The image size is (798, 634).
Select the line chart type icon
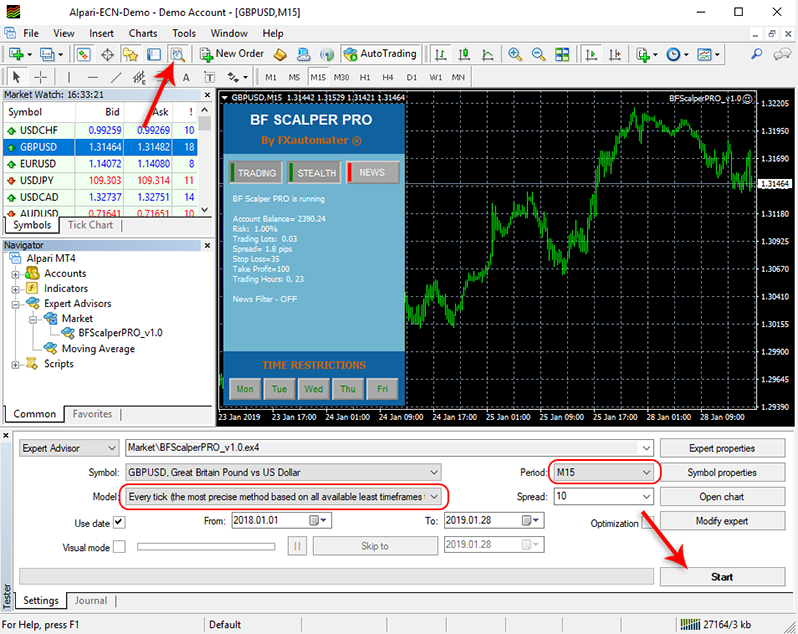click(488, 54)
